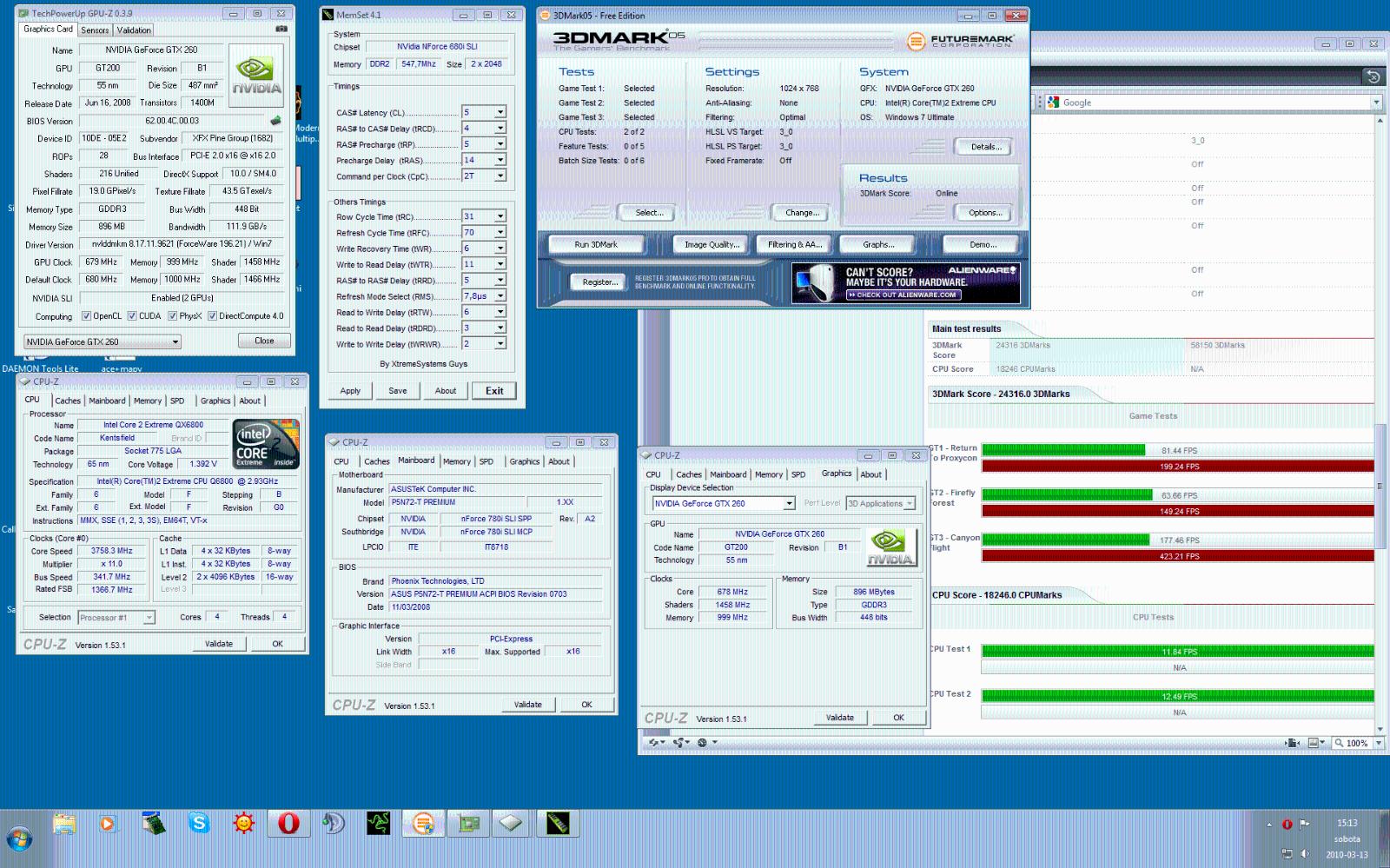This screenshot has height=868, width=1390.
Task: Open Command per Clock dropdown in MemSet
Action: (x=500, y=176)
